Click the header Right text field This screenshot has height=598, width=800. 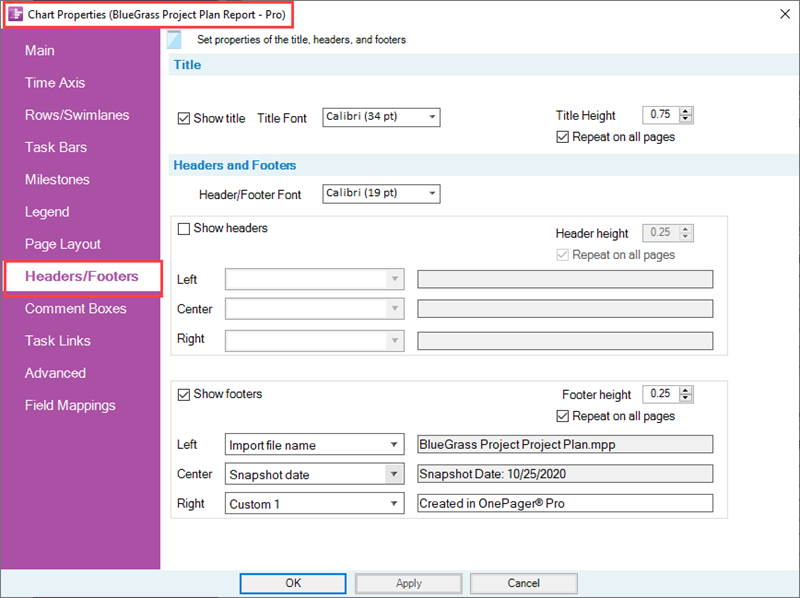pyautogui.click(x=565, y=341)
